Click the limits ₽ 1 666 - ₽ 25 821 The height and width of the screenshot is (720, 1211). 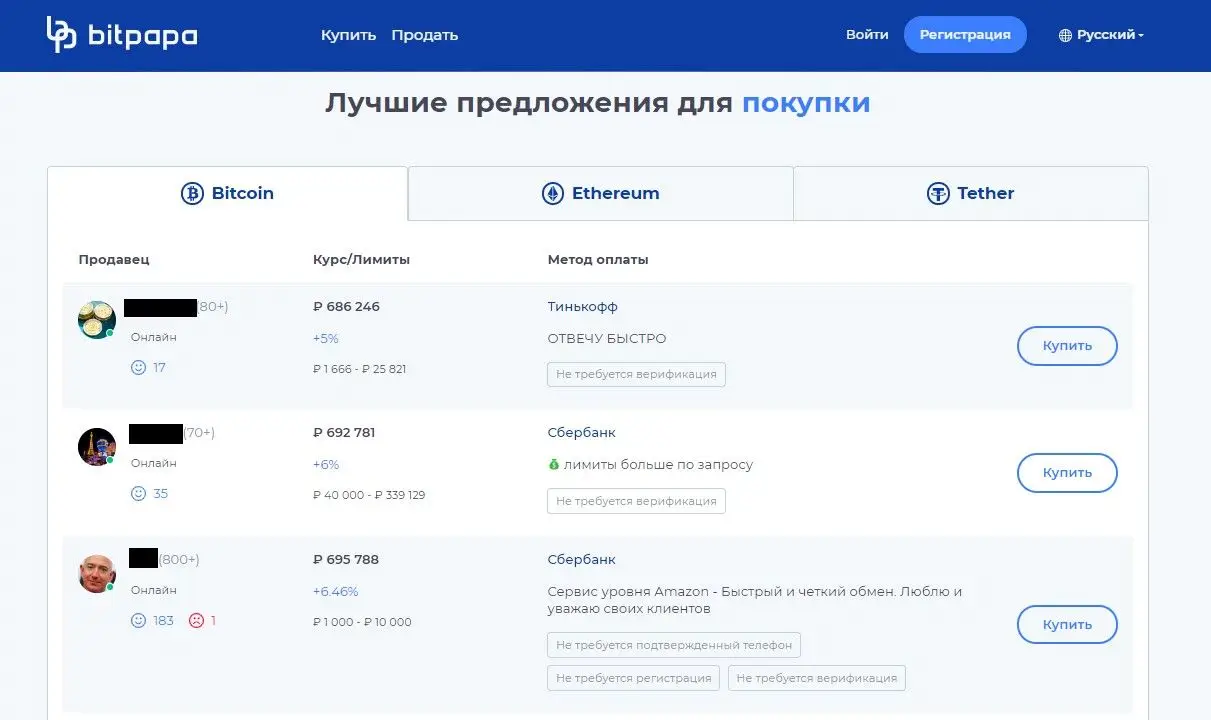(x=360, y=369)
